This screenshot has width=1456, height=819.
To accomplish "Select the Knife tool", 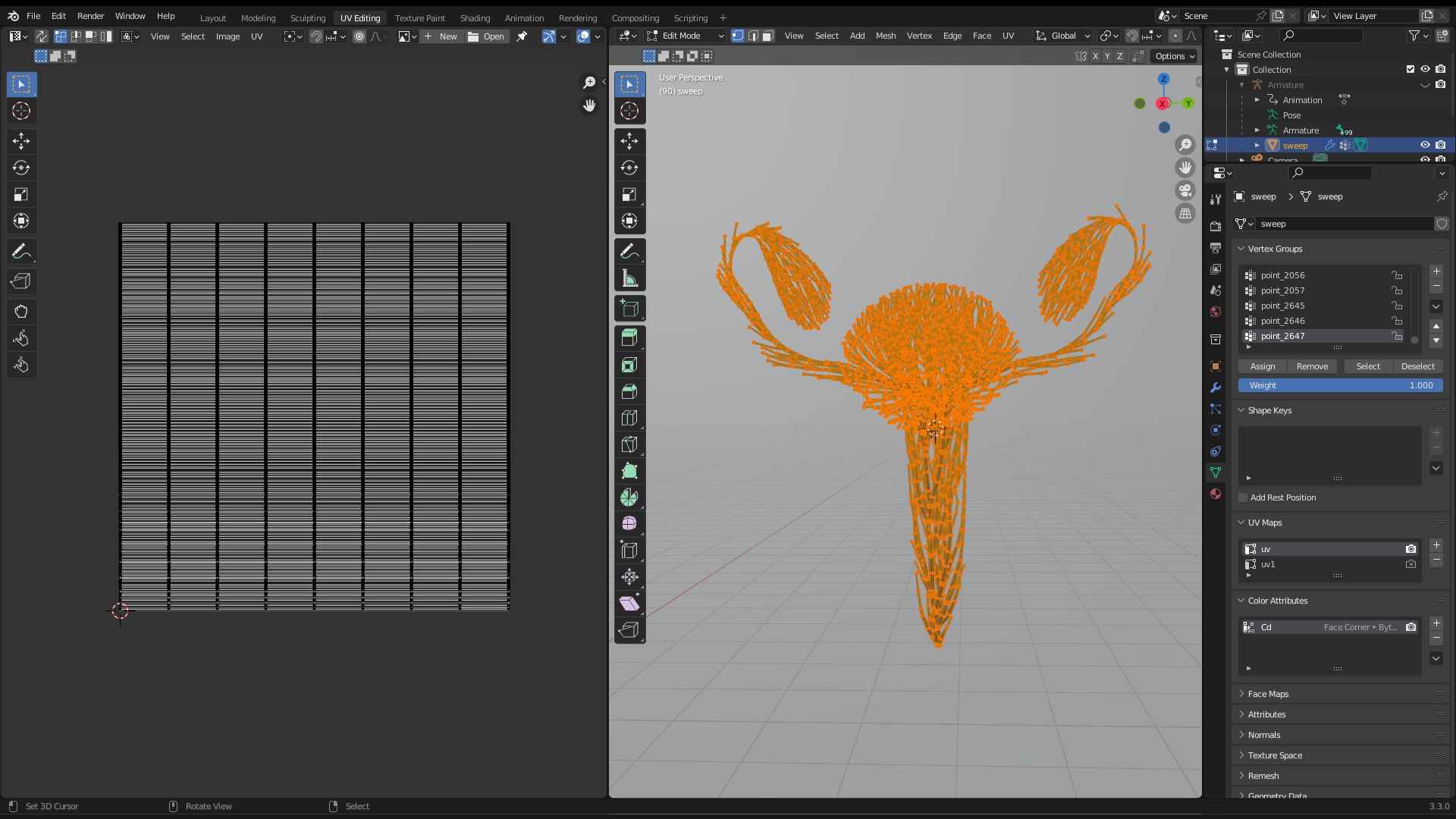I will click(x=629, y=444).
